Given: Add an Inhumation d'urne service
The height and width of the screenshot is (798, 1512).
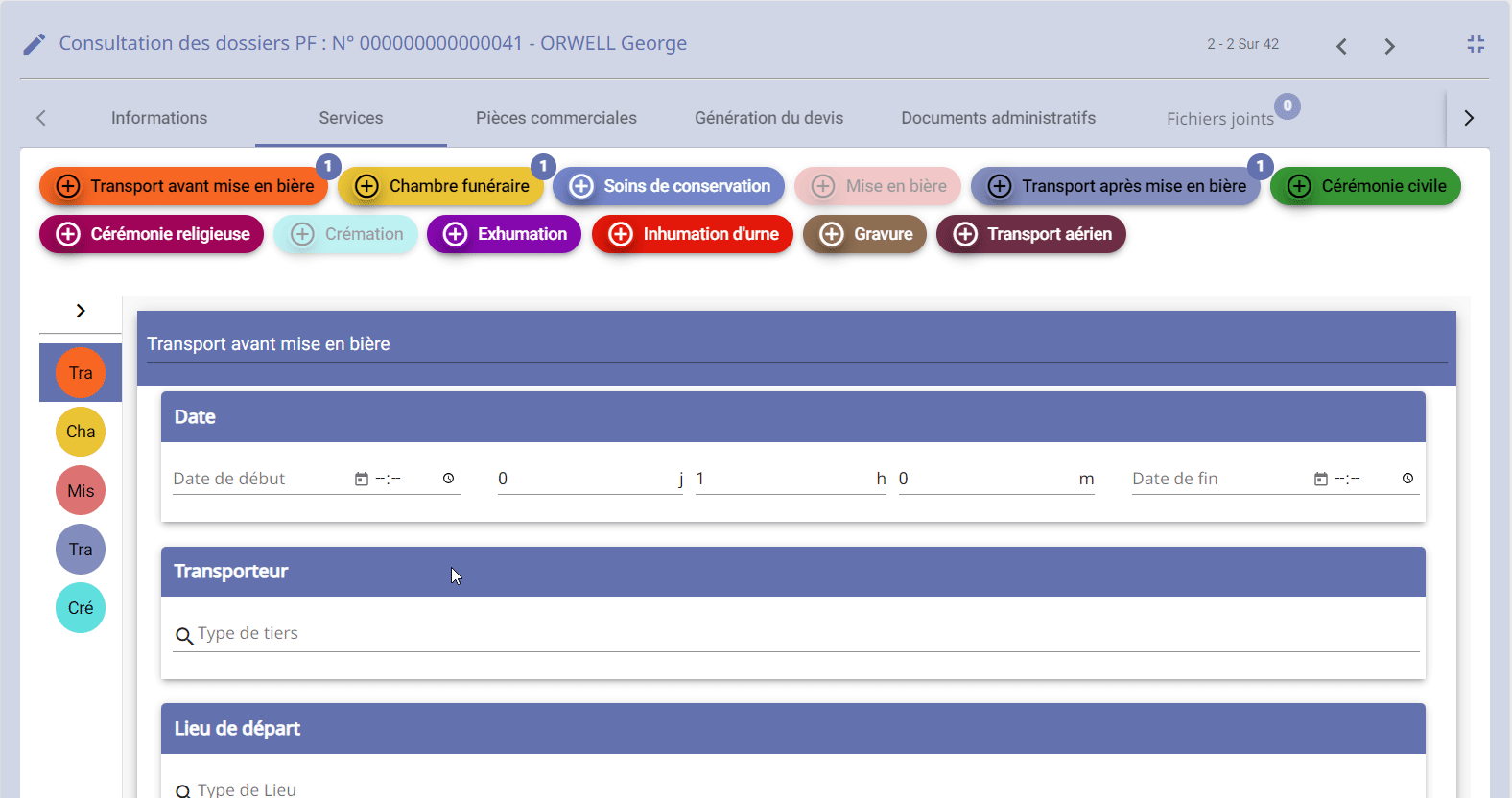Looking at the screenshot, I should (693, 234).
